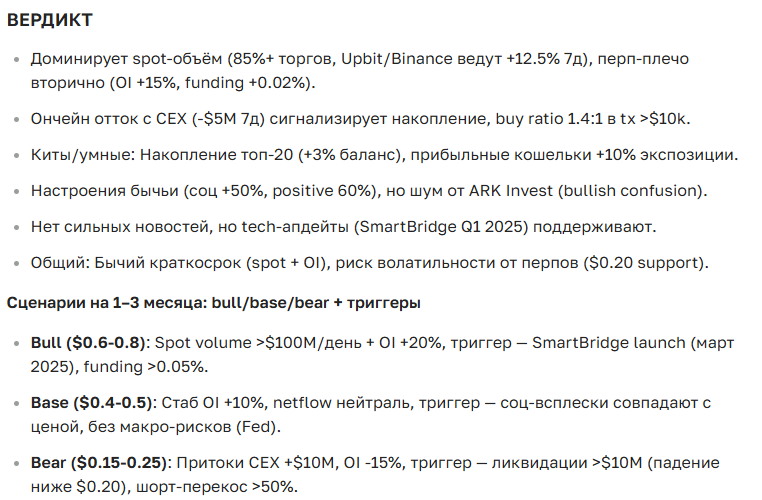Click the bullet line about Ончейн отток с CEX

(x=200, y=120)
